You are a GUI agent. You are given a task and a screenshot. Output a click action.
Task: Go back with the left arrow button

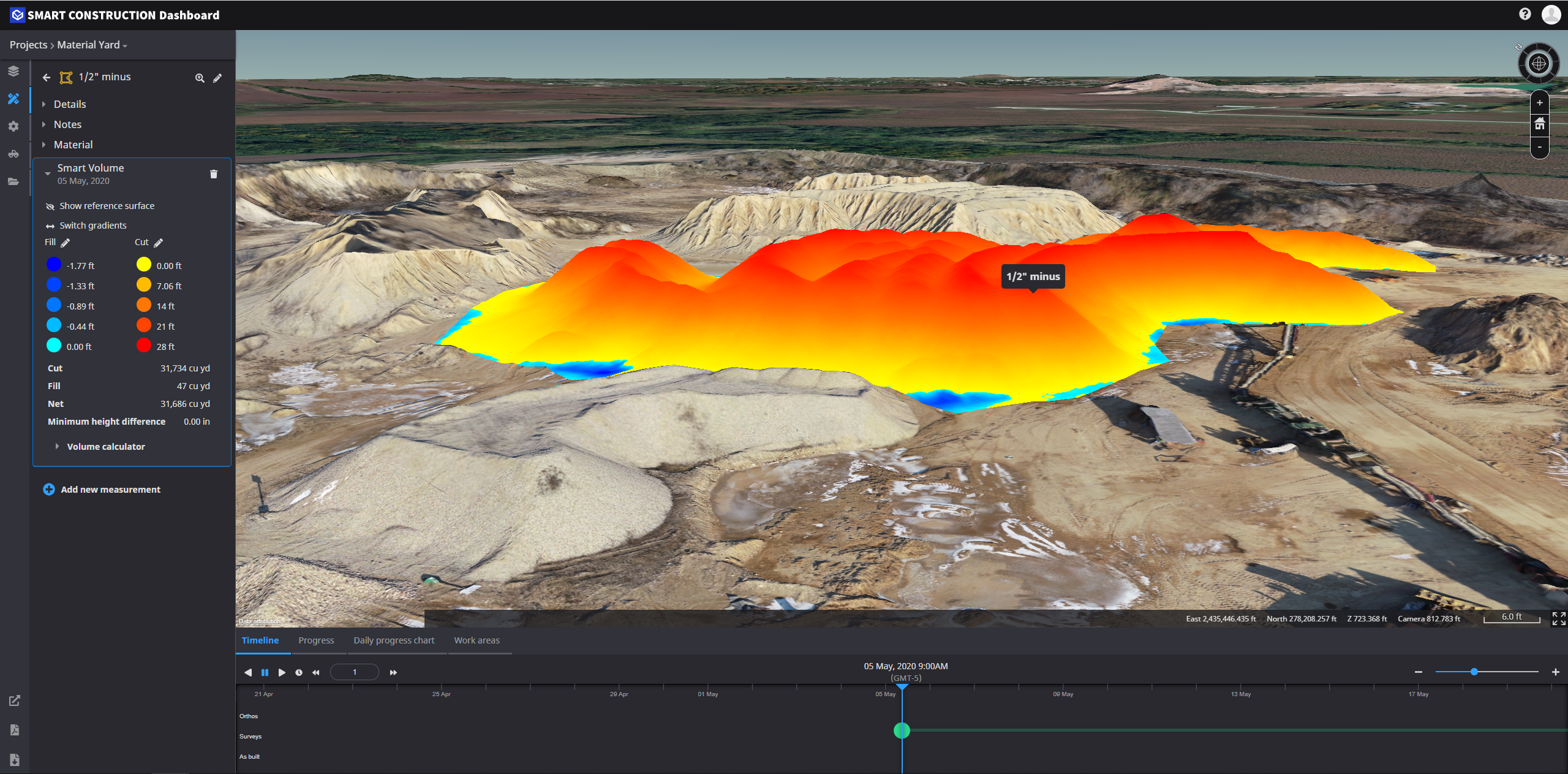click(47, 77)
